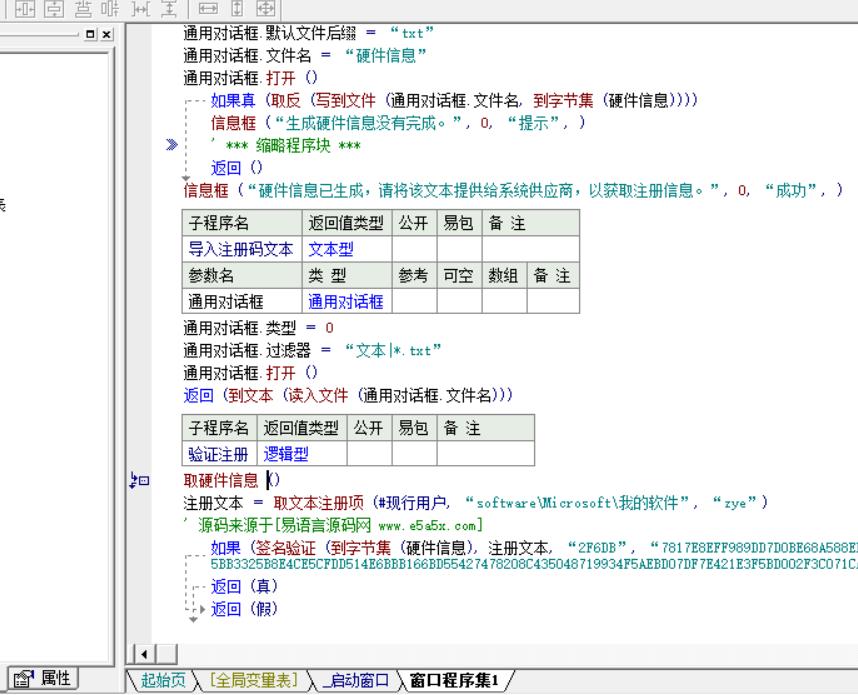Float the left panel with the dock button
Image resolution: width=858 pixels, height=695 pixels.
(92, 34)
